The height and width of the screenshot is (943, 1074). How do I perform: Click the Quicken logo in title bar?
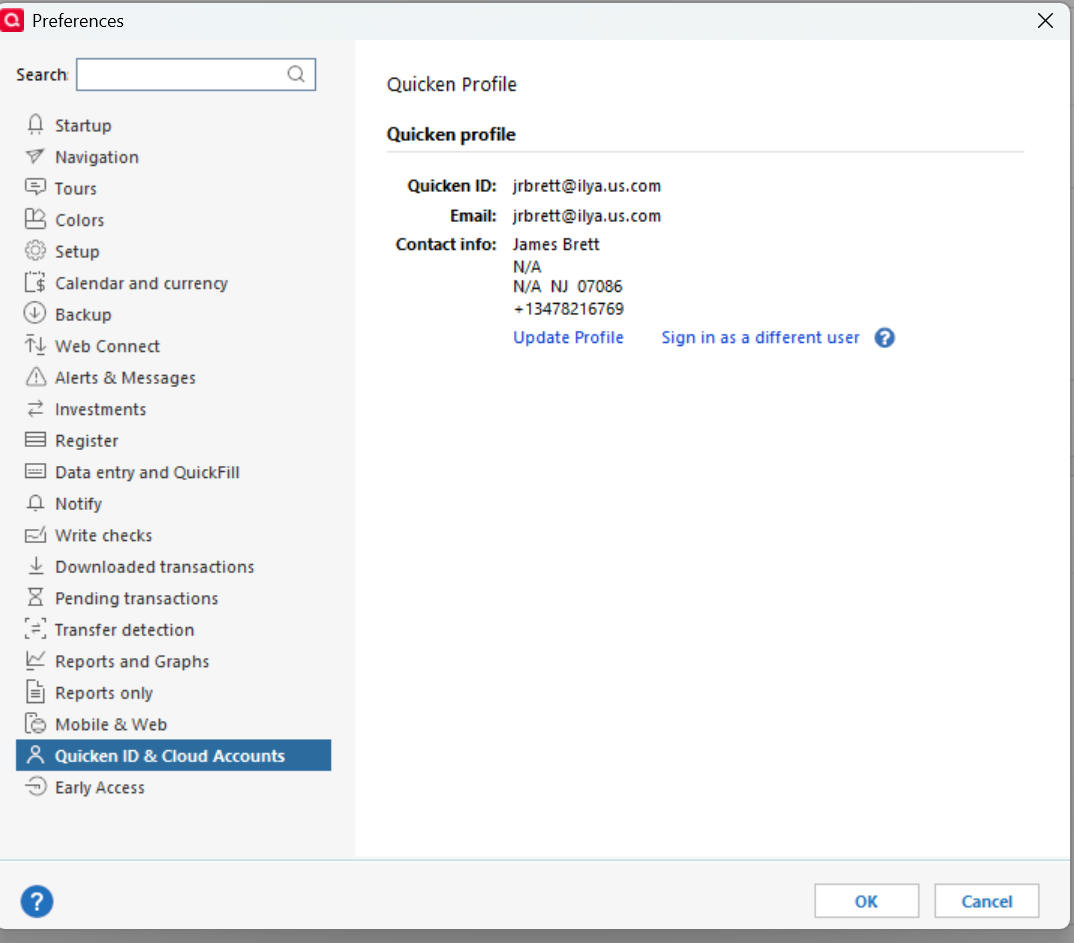click(x=12, y=20)
